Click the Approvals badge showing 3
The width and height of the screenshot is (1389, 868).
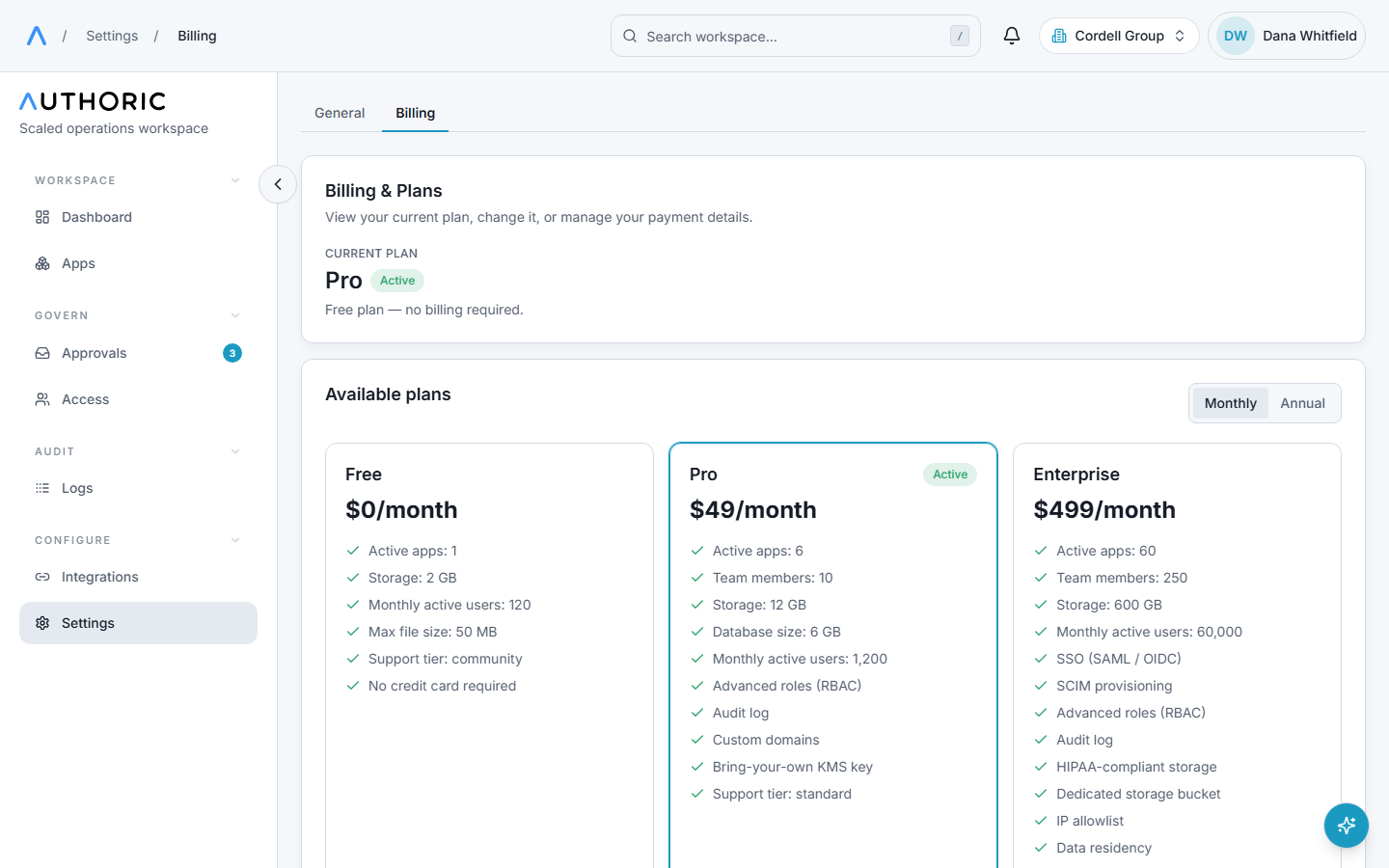pyautogui.click(x=232, y=353)
